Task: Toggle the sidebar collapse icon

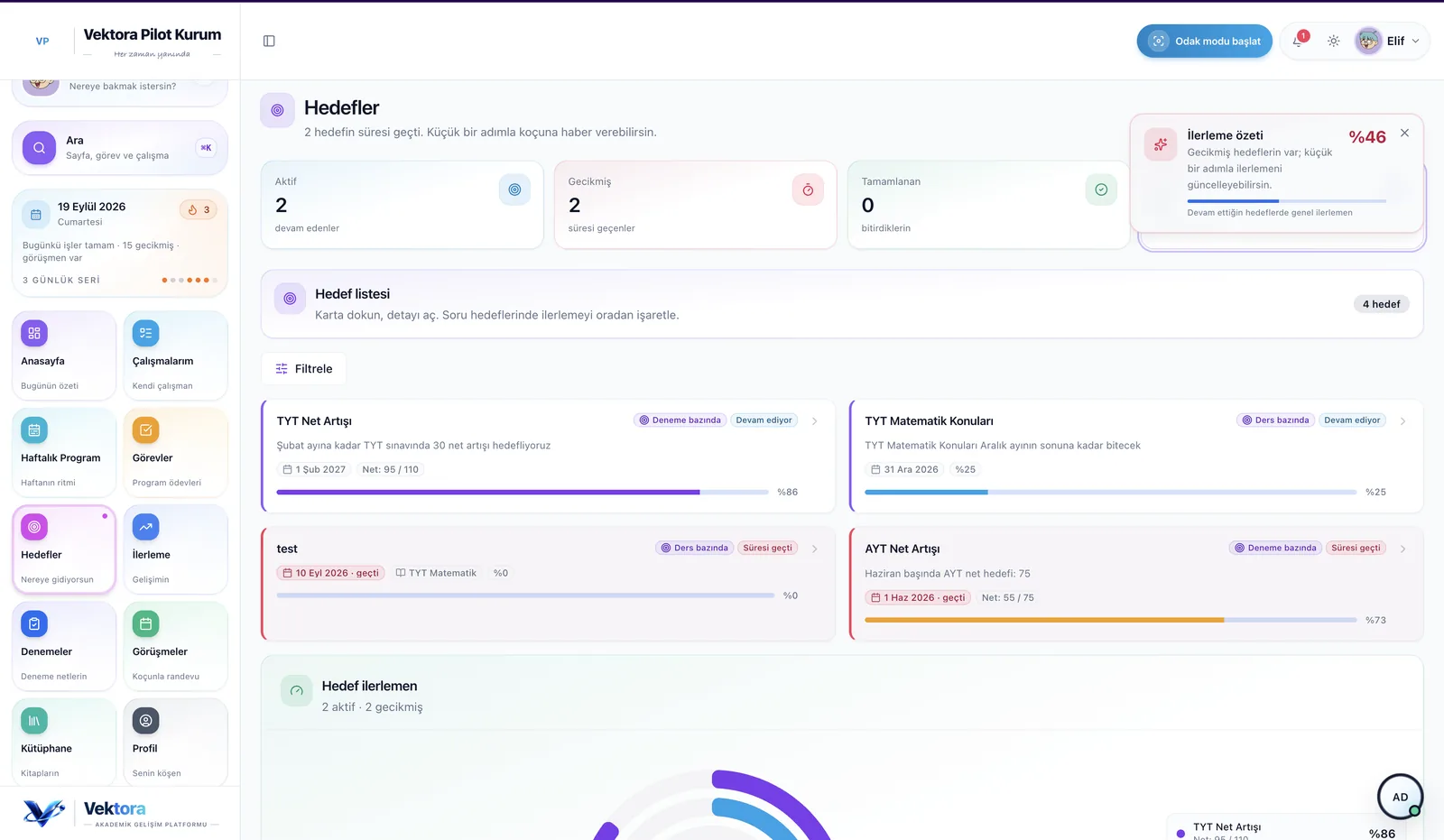Action: (x=269, y=41)
